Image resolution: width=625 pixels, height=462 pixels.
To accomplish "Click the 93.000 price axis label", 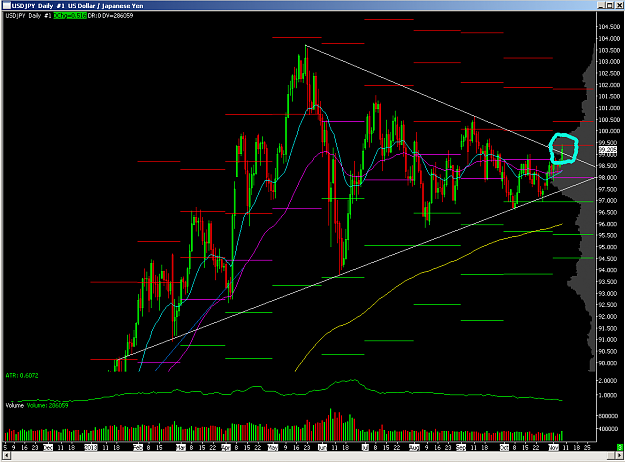I will [x=609, y=293].
